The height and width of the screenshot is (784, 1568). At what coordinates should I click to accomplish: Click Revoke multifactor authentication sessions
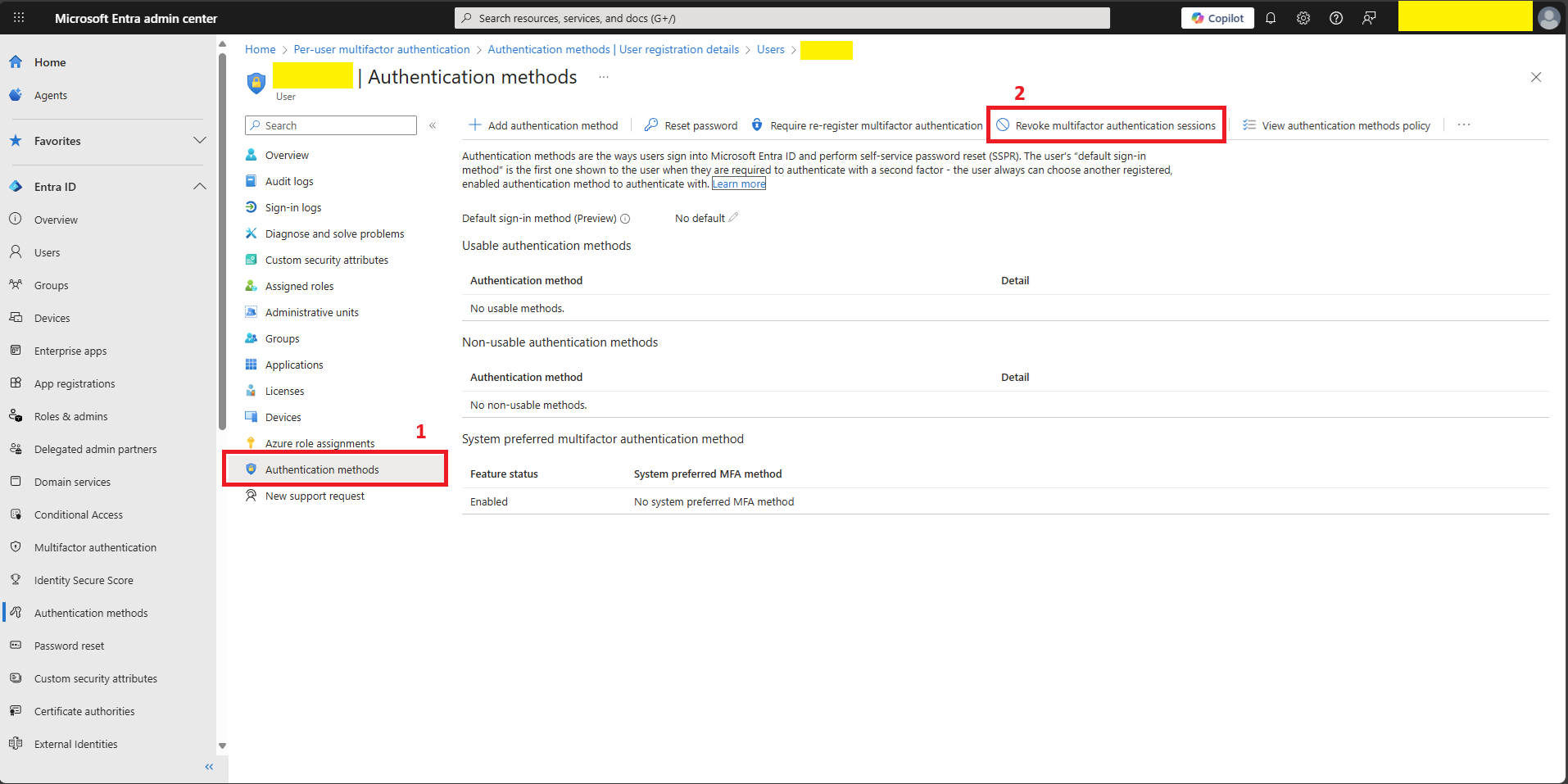click(x=1106, y=125)
